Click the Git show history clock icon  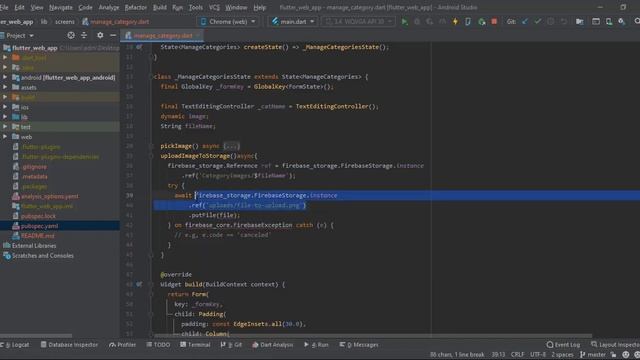[x=551, y=22]
